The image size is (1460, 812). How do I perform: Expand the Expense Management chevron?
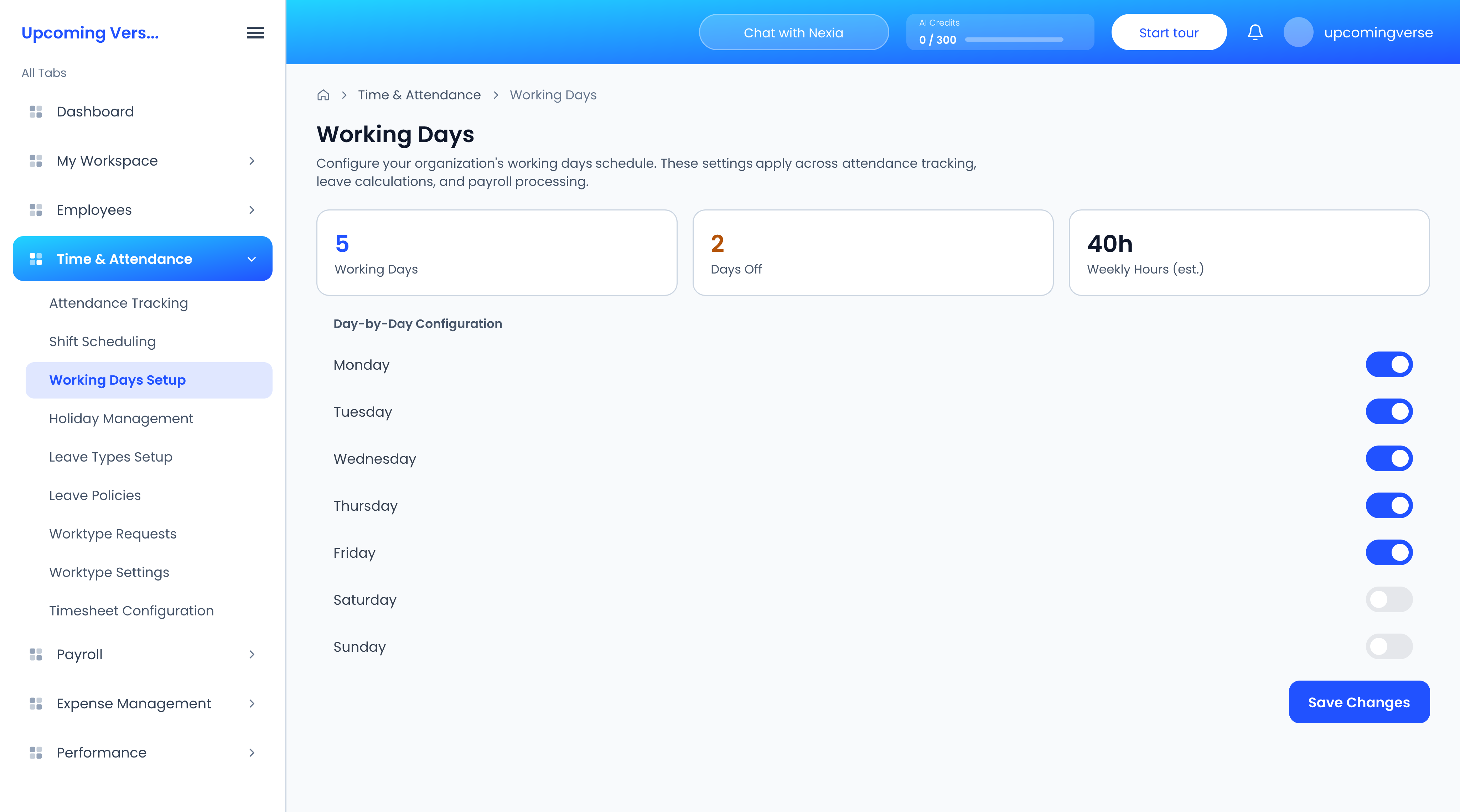pyautogui.click(x=252, y=704)
